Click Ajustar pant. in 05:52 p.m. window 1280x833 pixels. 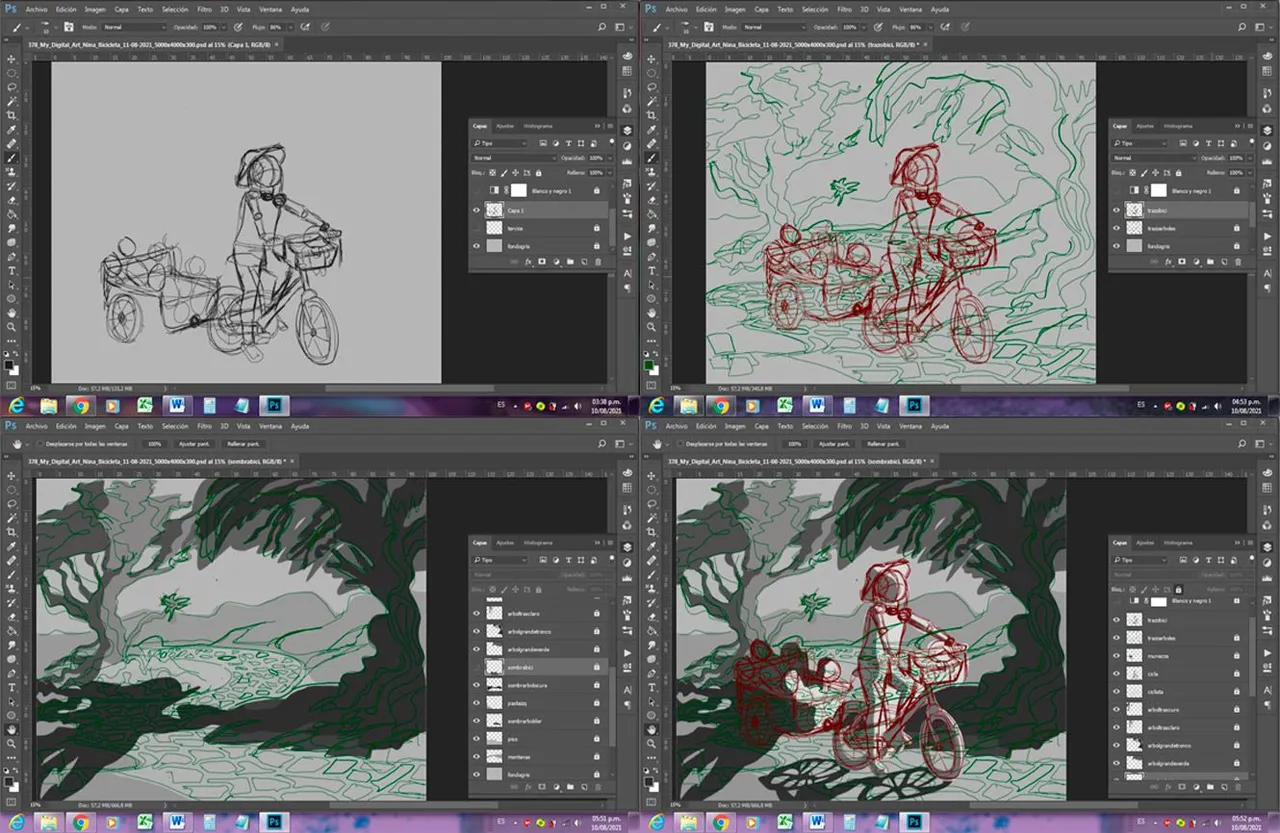(833, 443)
